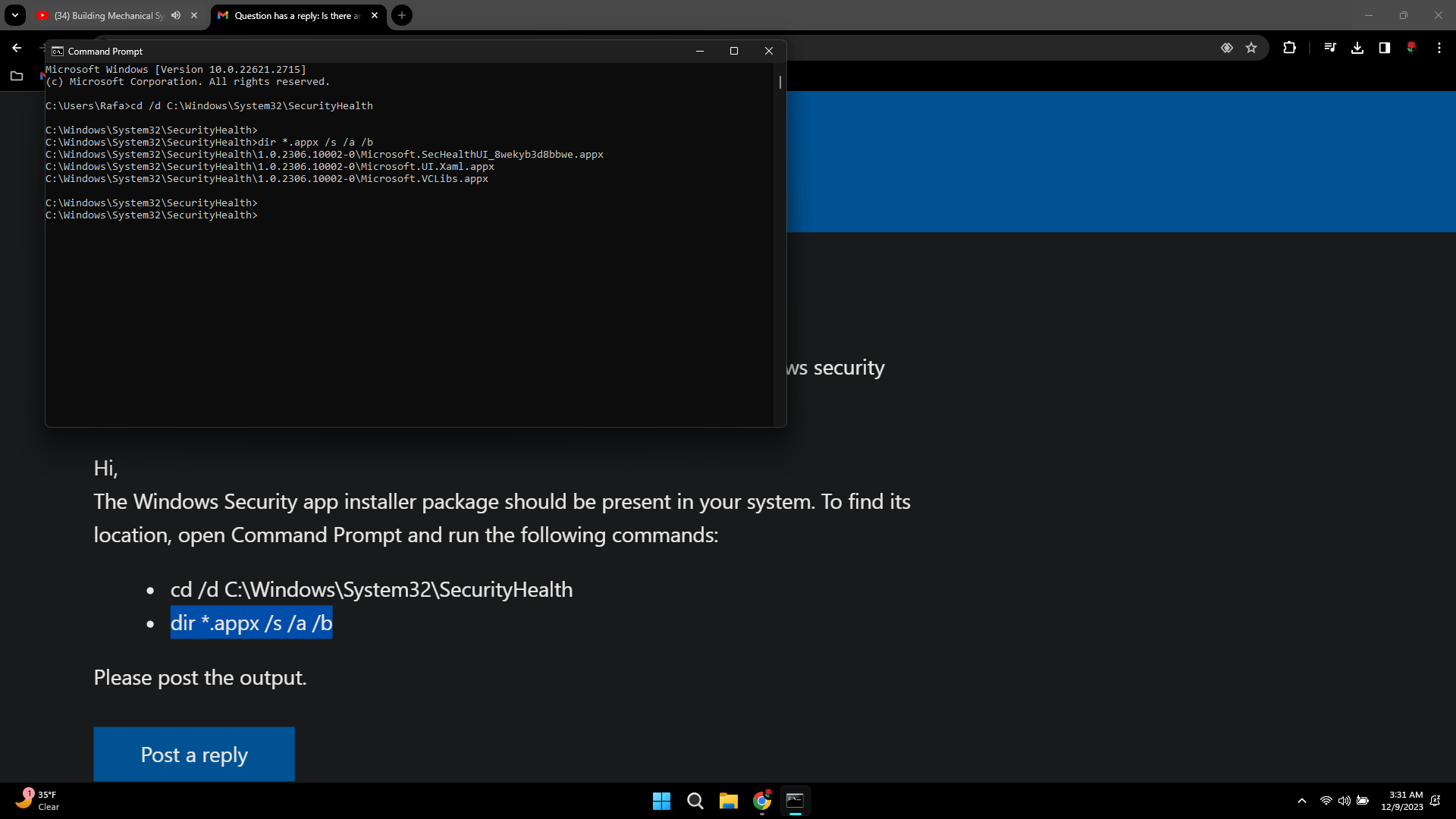Open the weather widget showing 35°F
The width and height of the screenshot is (1456, 819).
[36, 801]
